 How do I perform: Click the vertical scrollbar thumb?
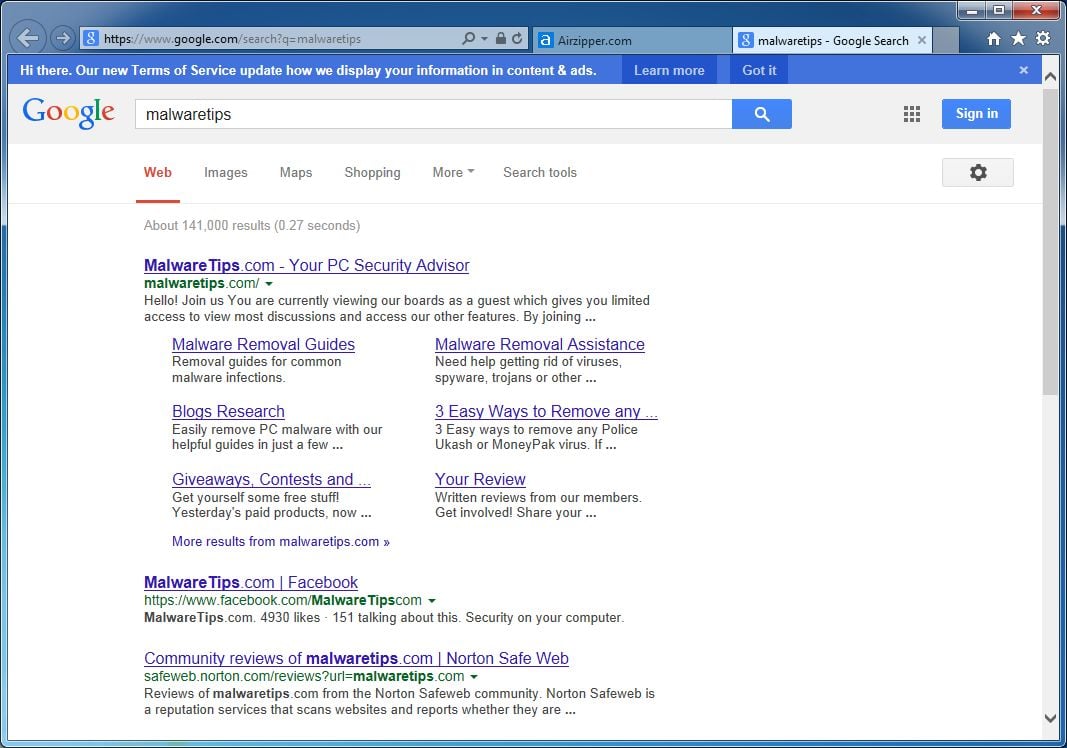[1050, 240]
